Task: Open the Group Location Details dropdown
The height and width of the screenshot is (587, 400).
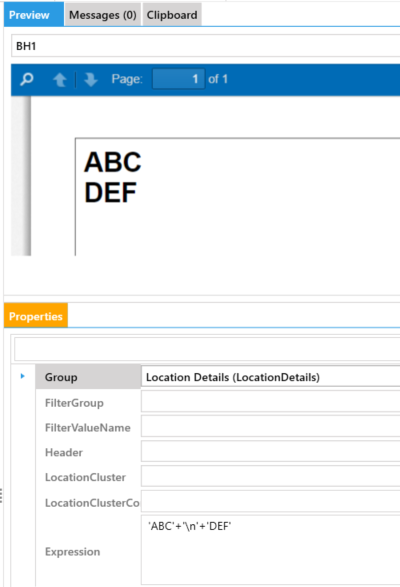Action: pos(270,376)
